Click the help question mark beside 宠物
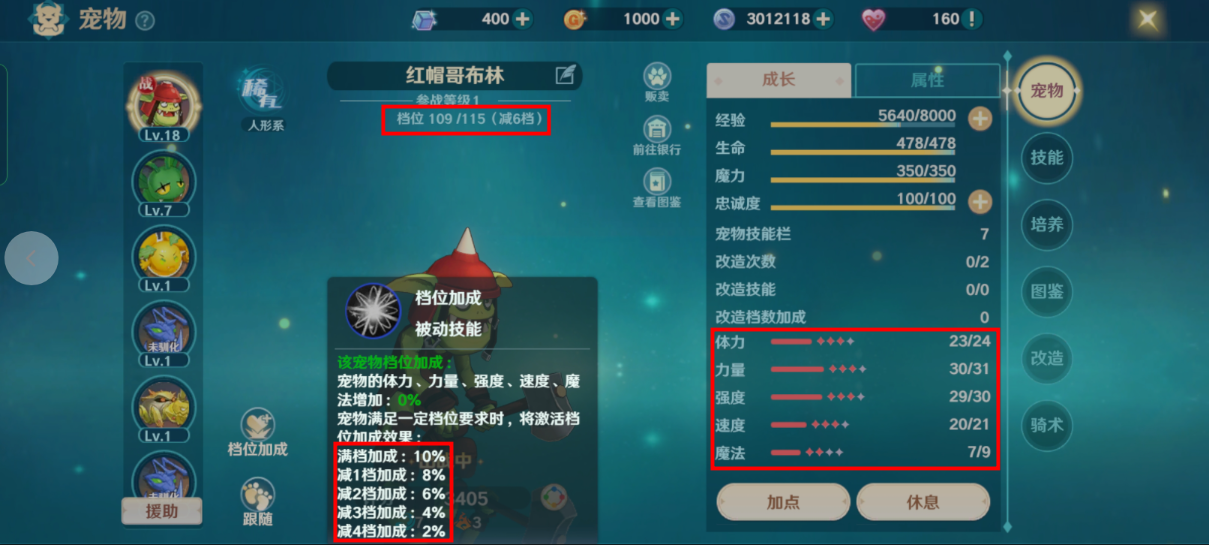 [x=145, y=20]
